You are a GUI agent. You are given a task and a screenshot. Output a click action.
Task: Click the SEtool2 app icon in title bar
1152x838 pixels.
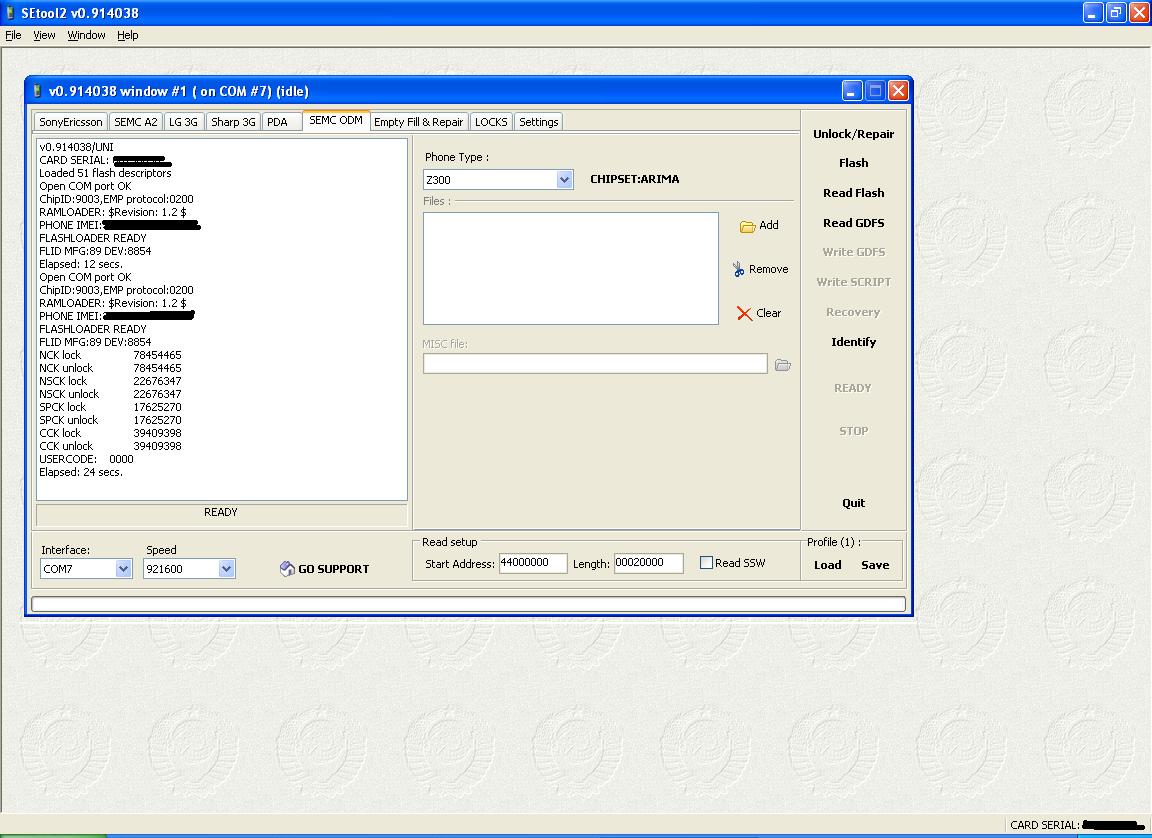[x=10, y=12]
